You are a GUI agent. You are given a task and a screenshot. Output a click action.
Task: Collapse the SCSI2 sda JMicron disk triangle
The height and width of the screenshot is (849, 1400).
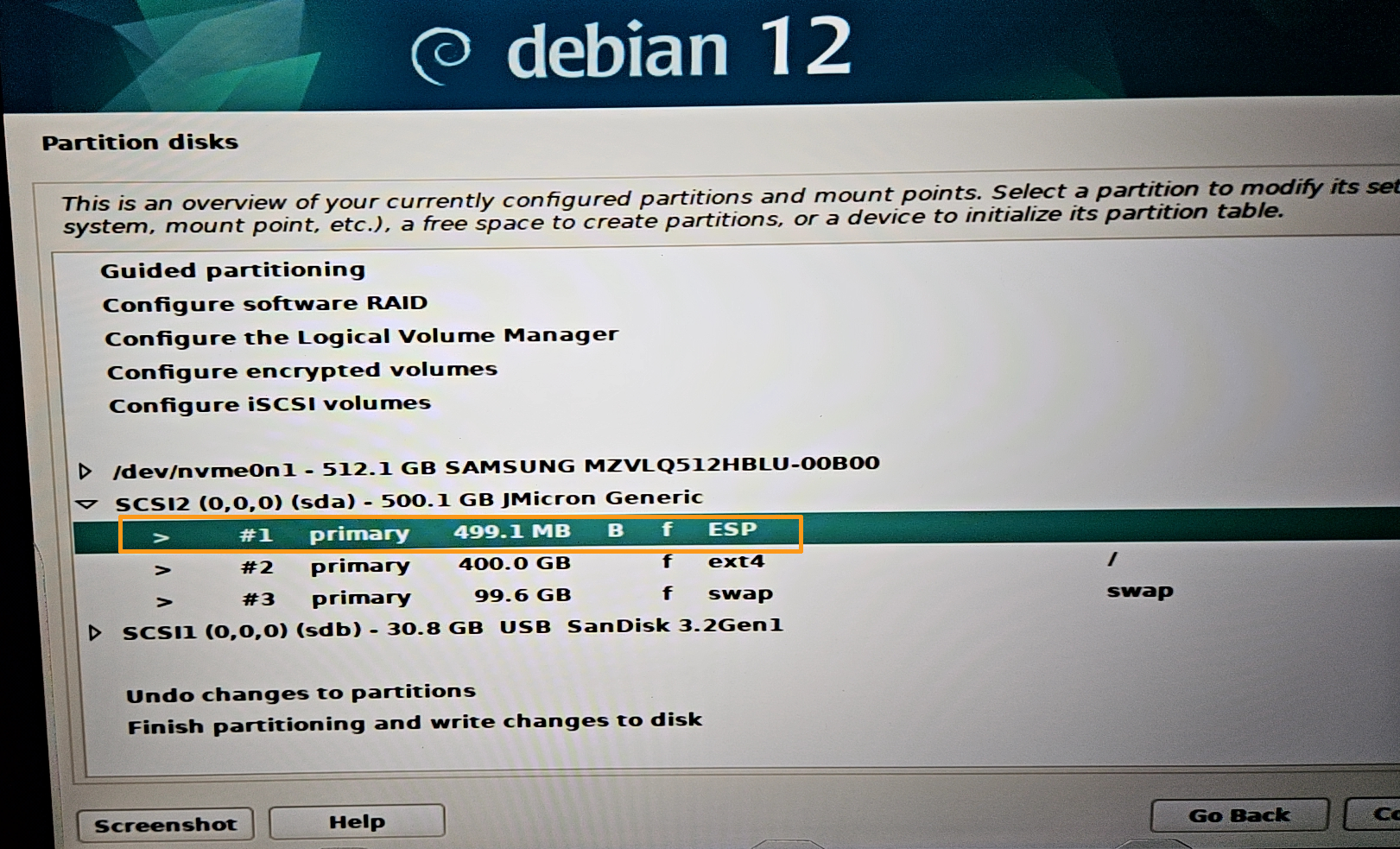(86, 504)
